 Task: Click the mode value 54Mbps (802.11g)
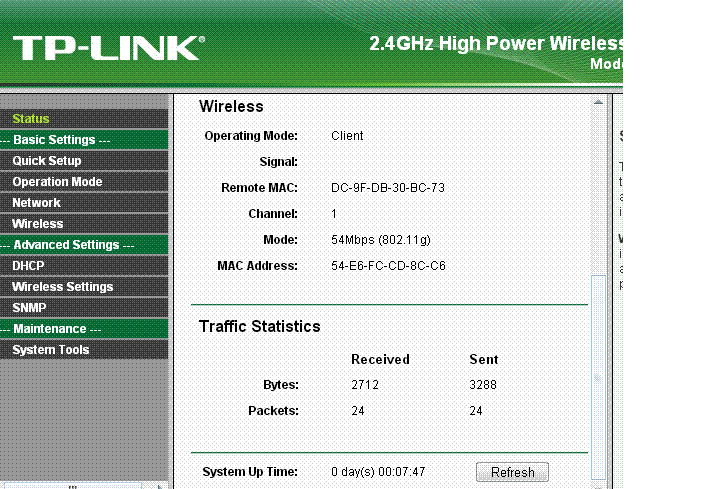coord(381,240)
